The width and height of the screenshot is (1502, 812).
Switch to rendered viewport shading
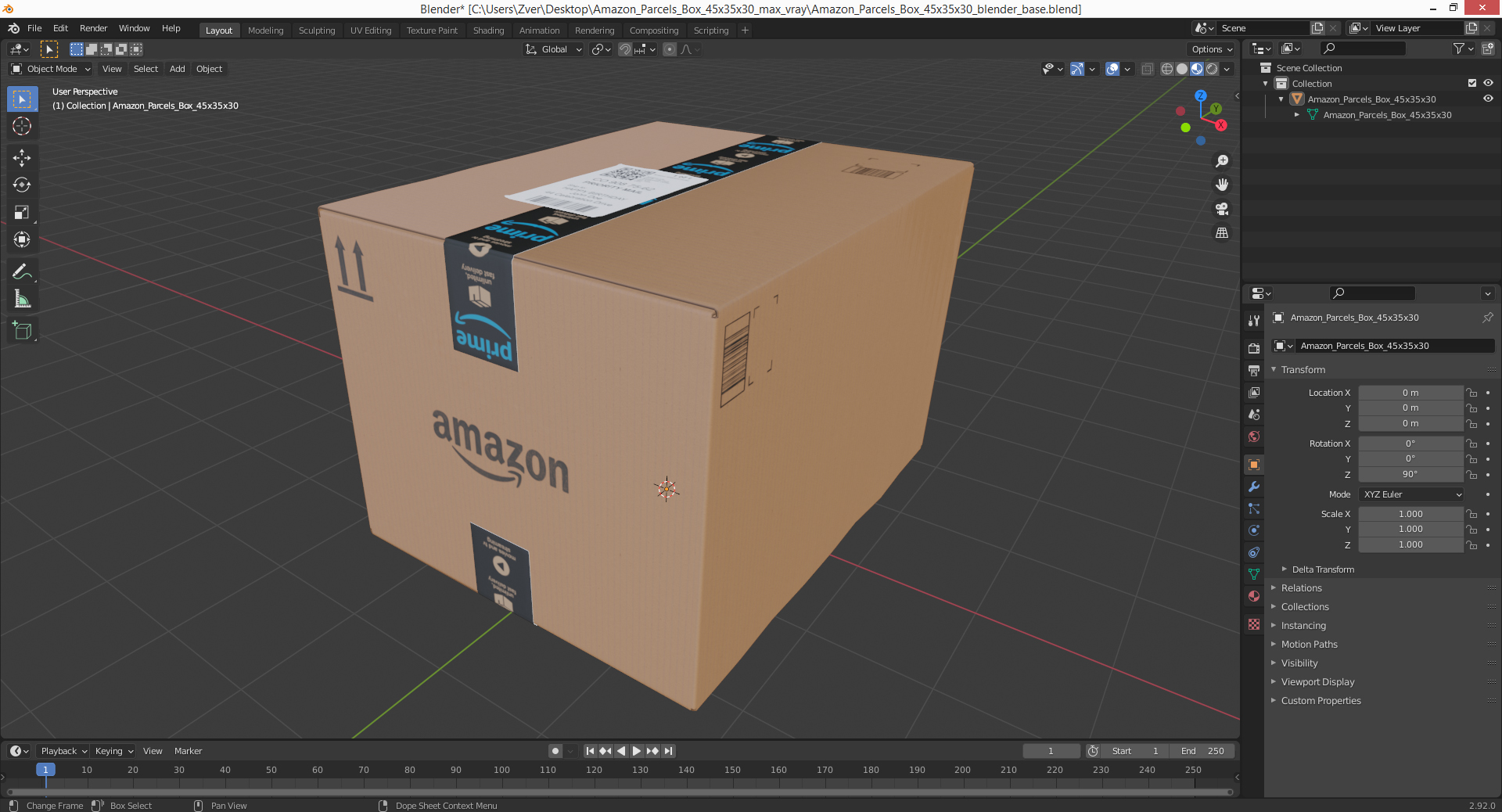click(x=1212, y=69)
